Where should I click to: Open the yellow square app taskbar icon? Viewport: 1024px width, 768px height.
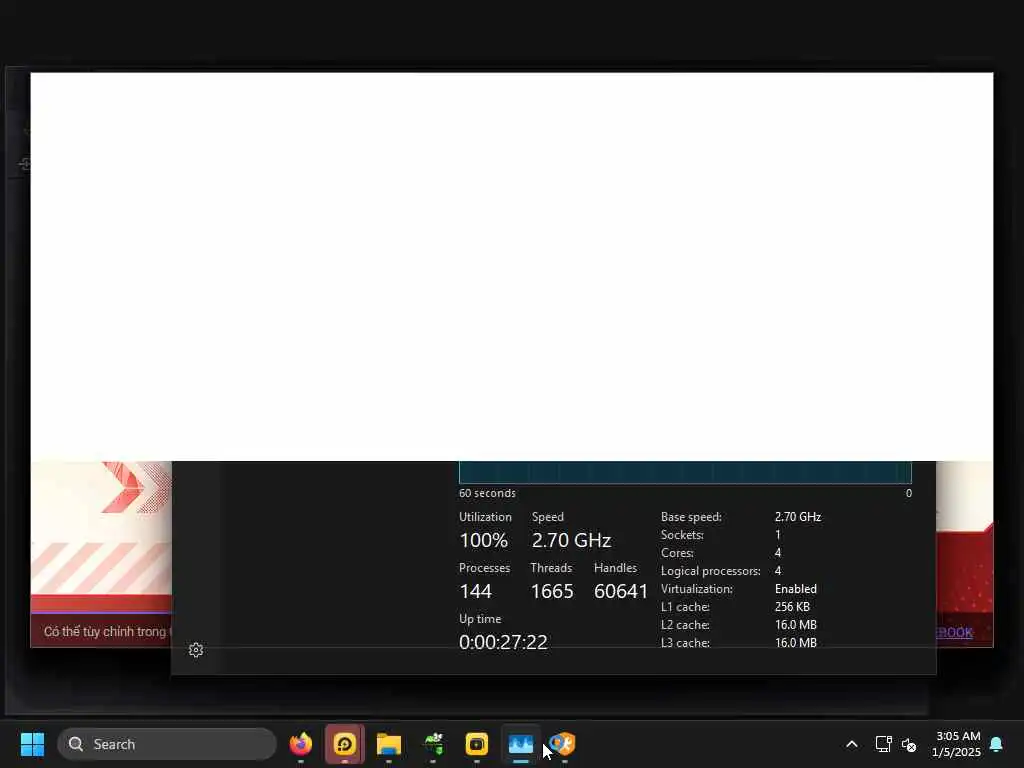tap(477, 744)
